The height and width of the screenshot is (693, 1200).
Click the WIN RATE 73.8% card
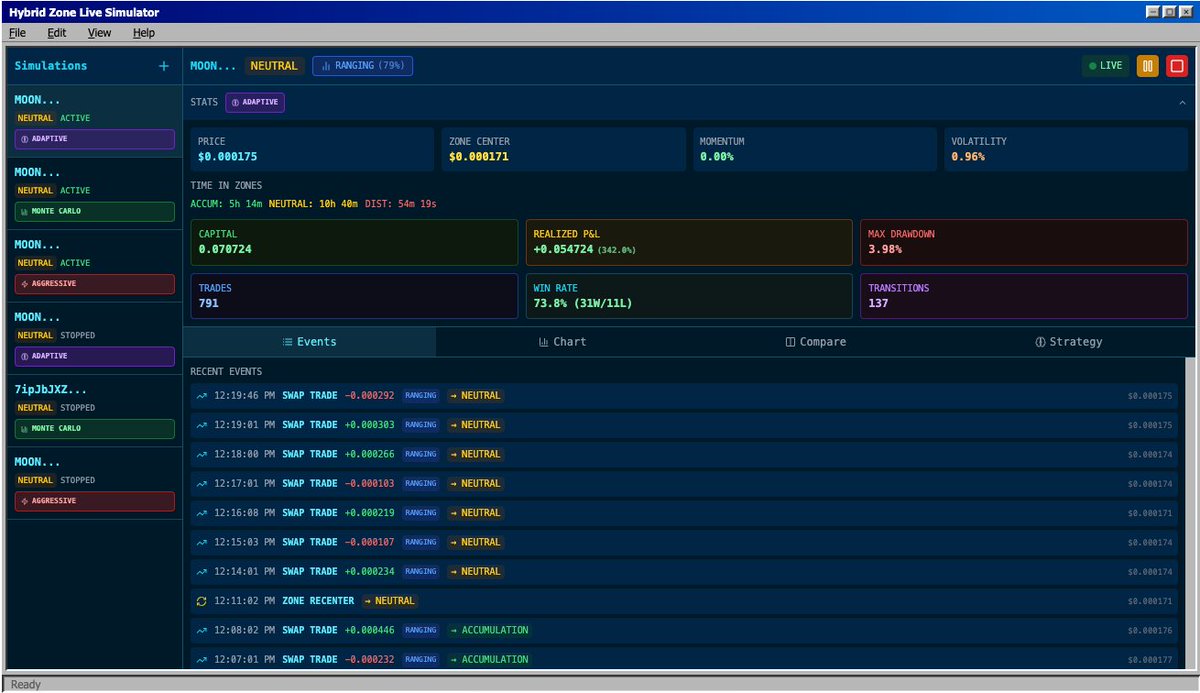click(689, 296)
